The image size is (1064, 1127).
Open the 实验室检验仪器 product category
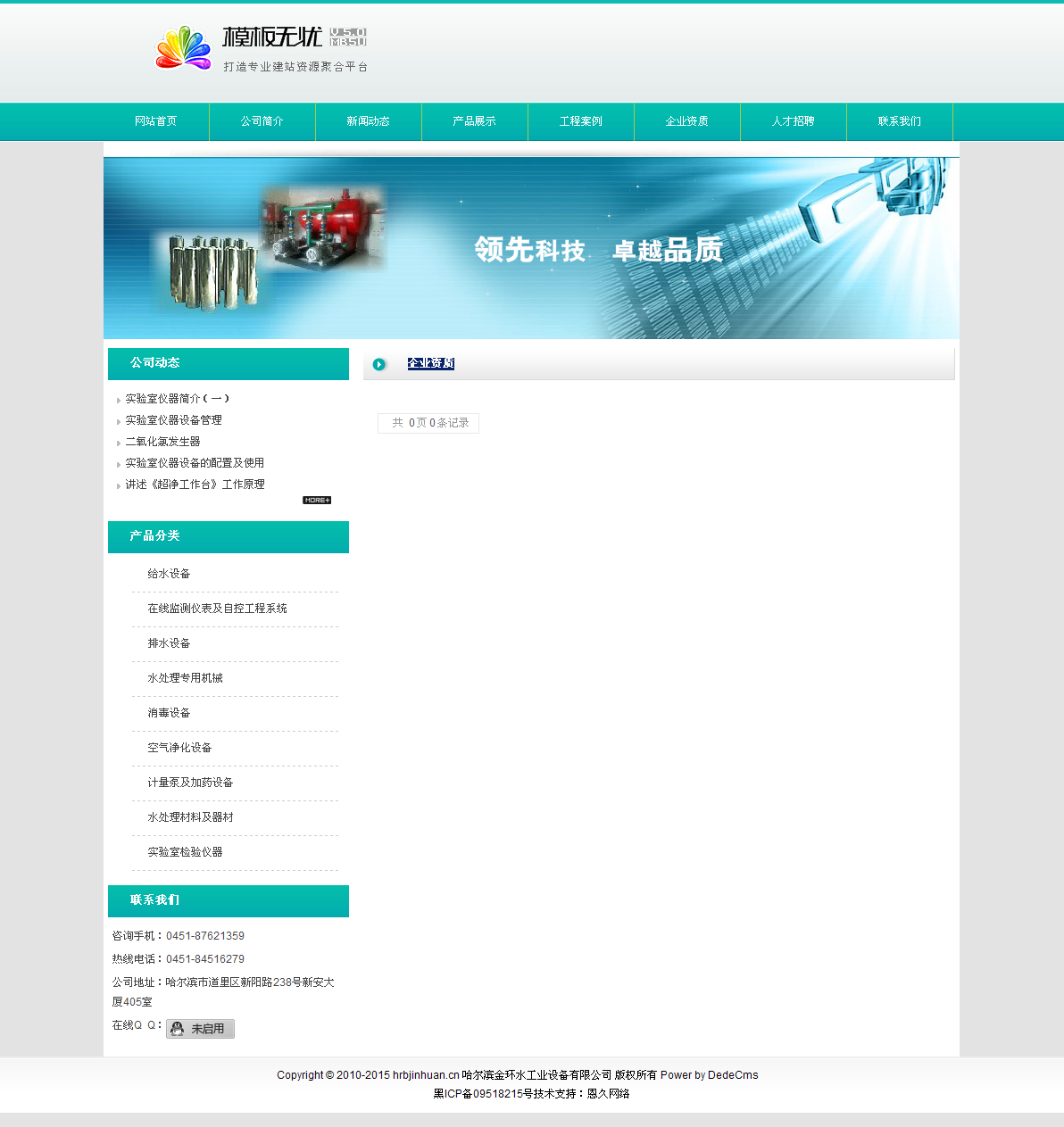[x=185, y=852]
